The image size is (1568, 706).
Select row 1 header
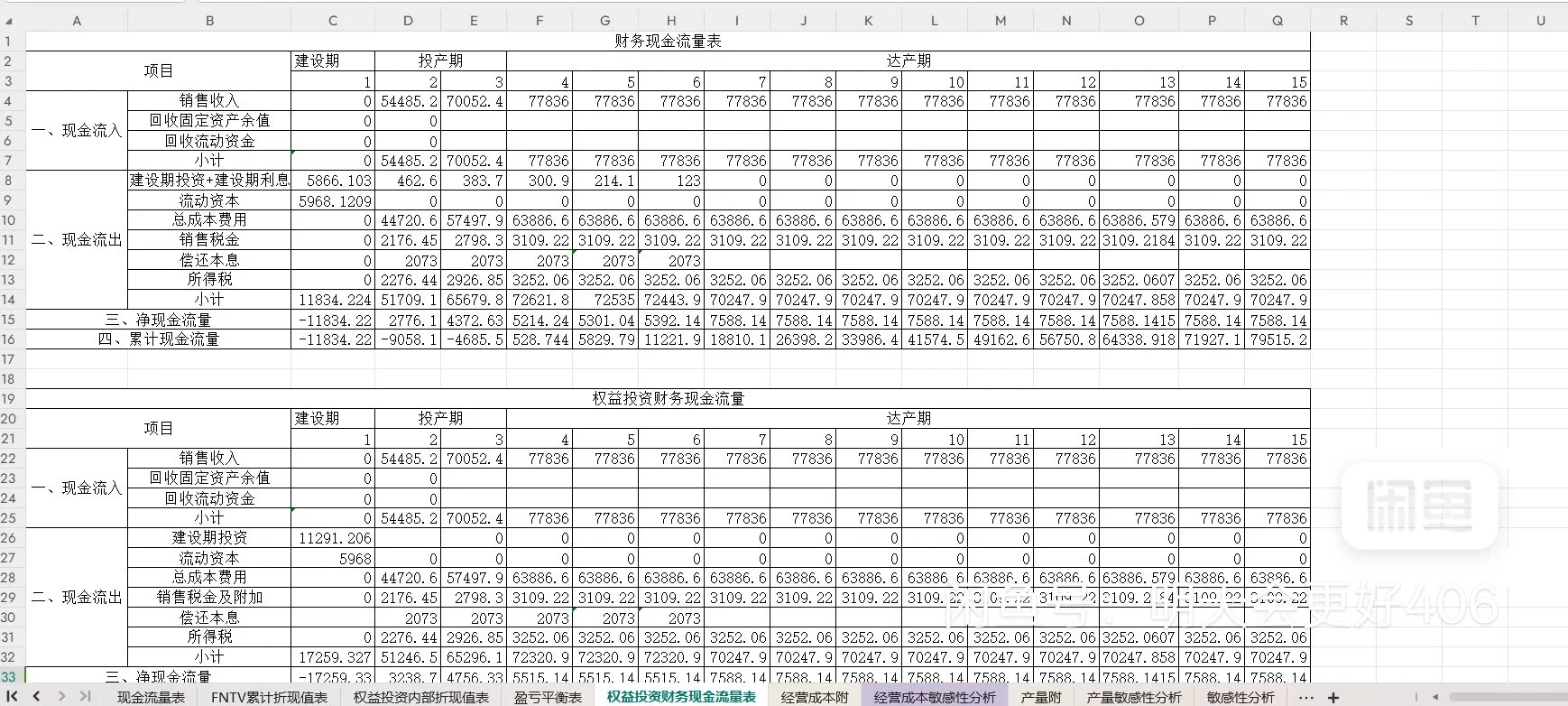point(9,41)
